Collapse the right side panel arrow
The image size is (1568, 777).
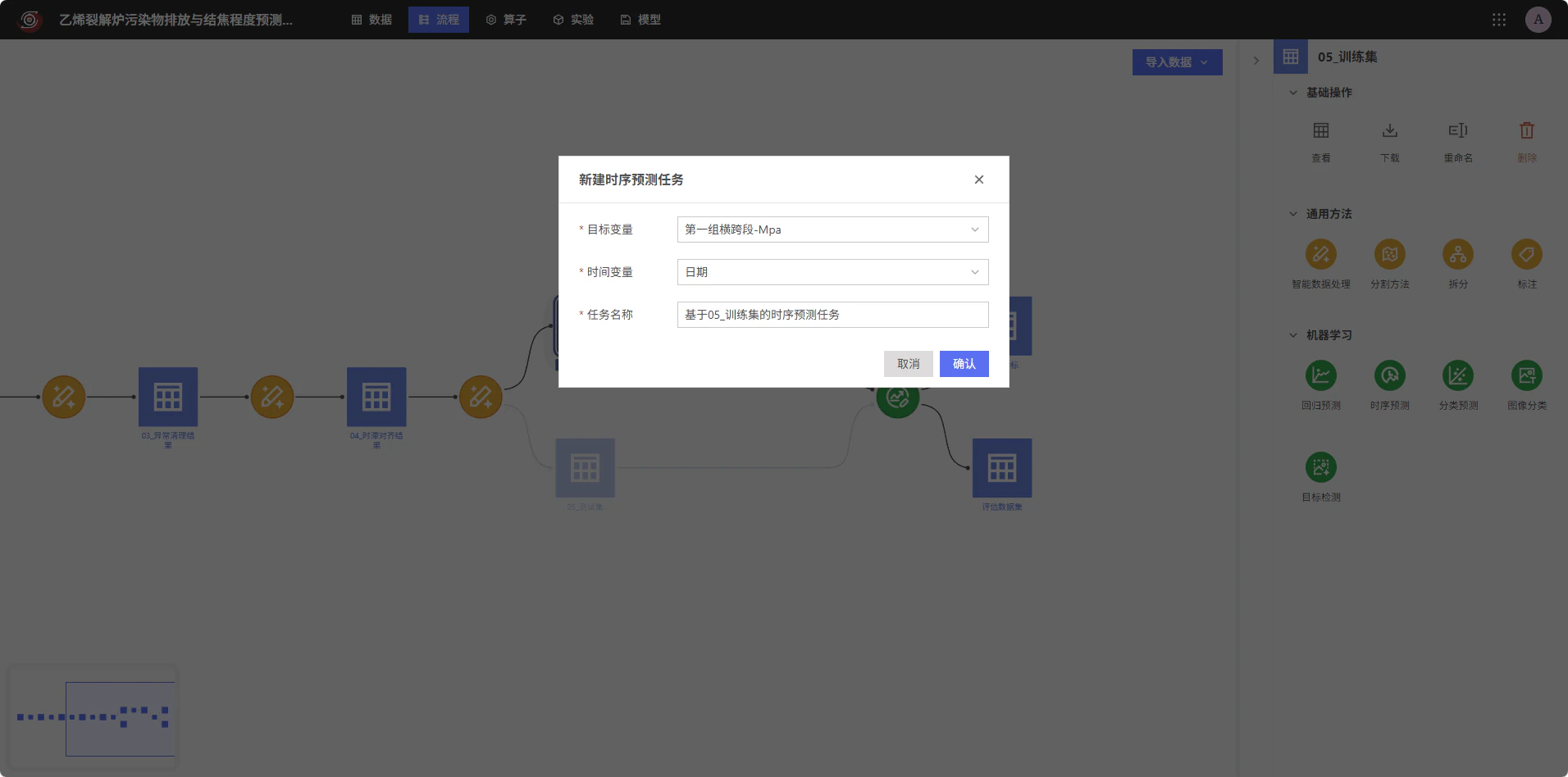(1256, 61)
